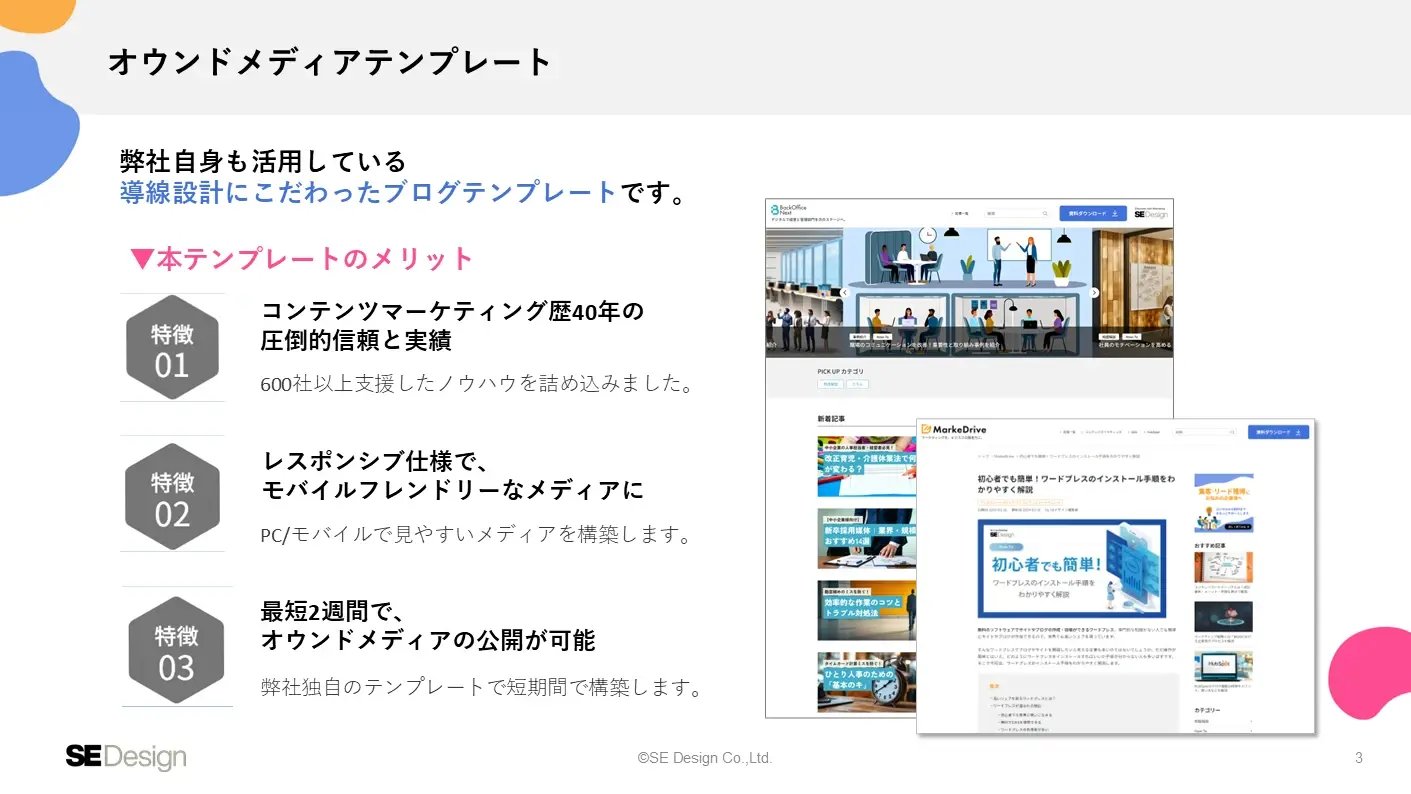This screenshot has width=1411, height=794.
Task: Go to next carousel slide arrow
Action: (1094, 292)
